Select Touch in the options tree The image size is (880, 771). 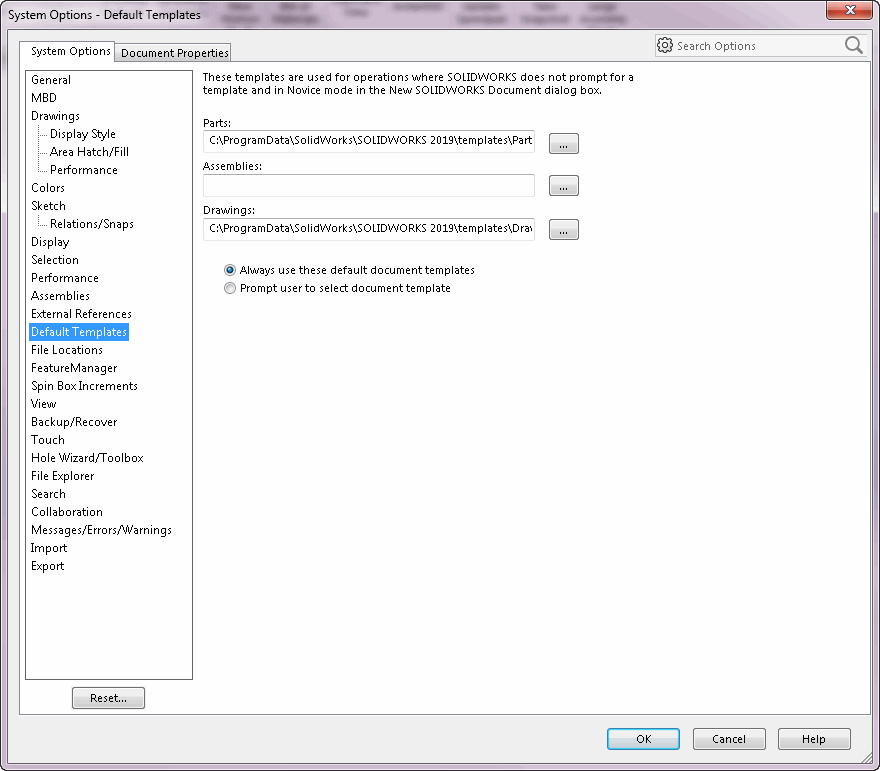48,439
